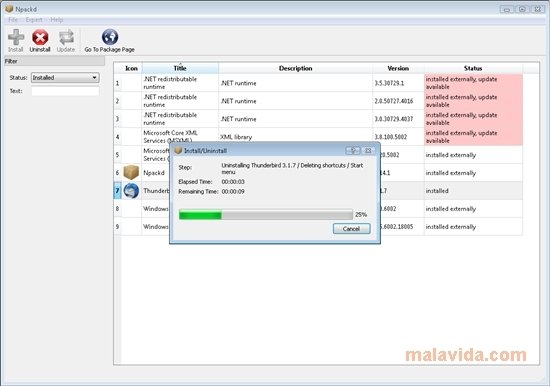Click the Install/Uninstall dialog box icon
Viewport: 550px width, 386px height.
coord(178,151)
